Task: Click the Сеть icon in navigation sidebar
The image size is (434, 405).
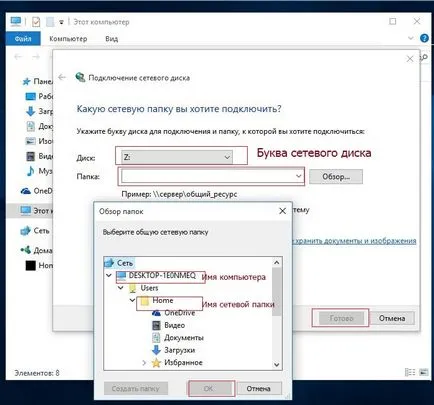Action: [26, 231]
